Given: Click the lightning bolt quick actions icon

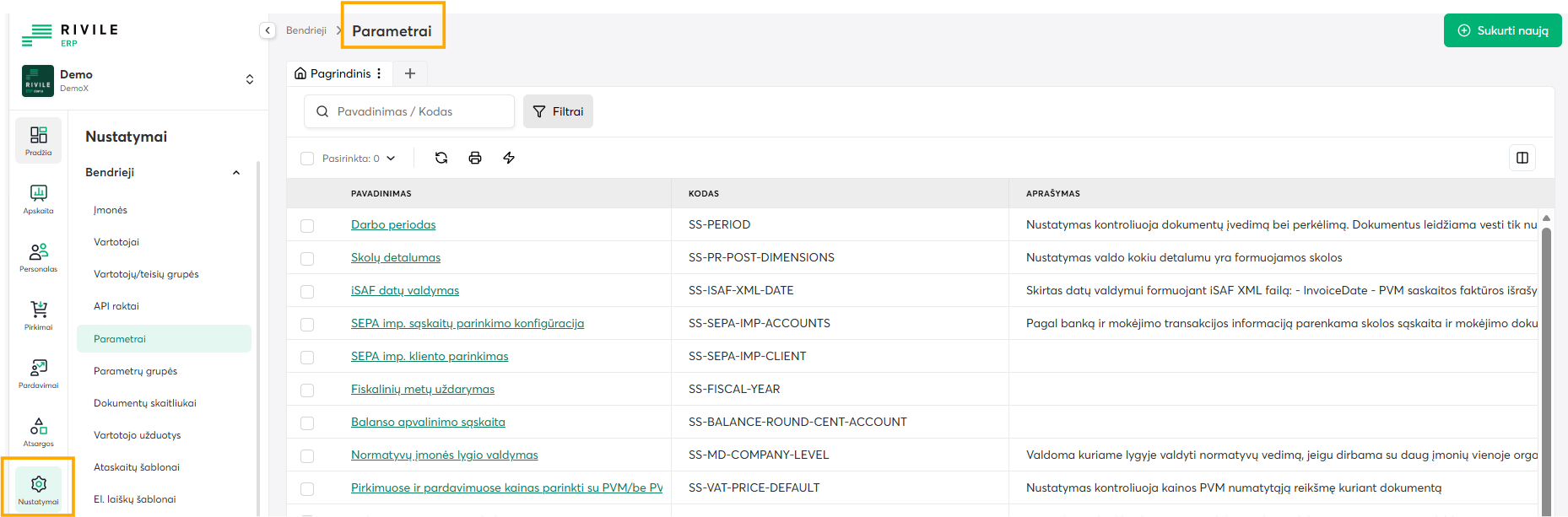Looking at the screenshot, I should click(509, 158).
